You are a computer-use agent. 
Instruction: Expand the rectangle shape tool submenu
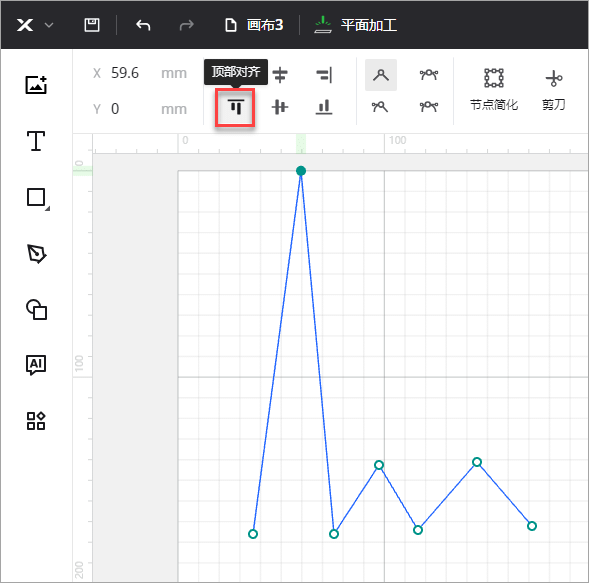pos(47,208)
